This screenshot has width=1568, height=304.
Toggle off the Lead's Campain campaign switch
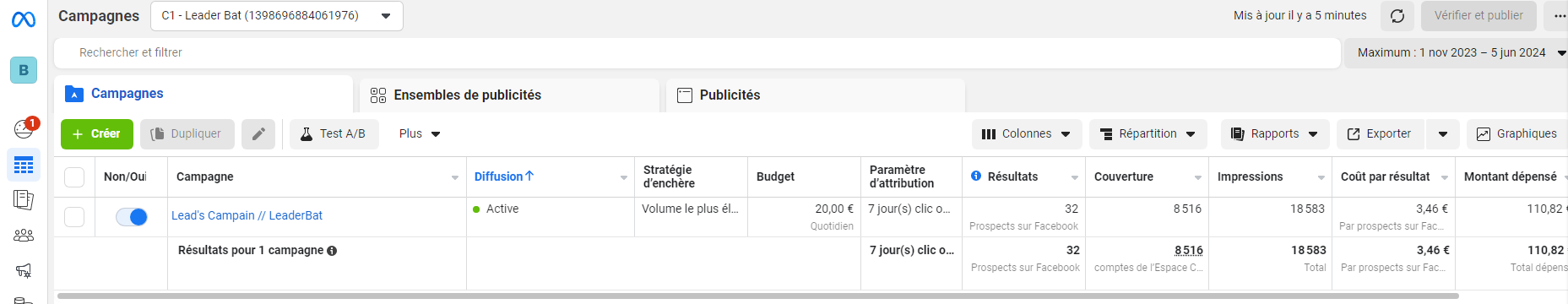tap(132, 217)
